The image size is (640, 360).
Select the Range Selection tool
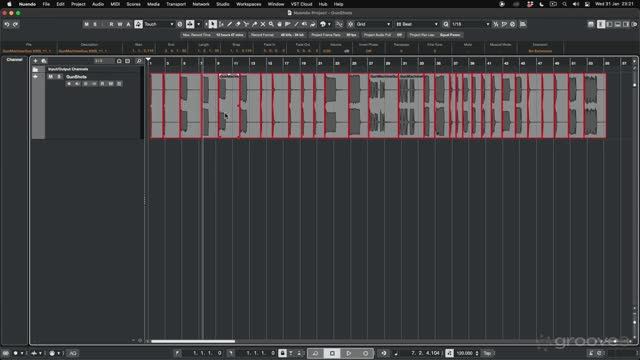coord(221,24)
